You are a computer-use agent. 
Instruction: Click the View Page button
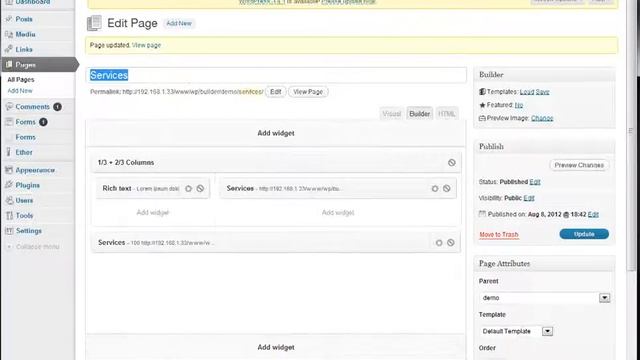(x=308, y=92)
